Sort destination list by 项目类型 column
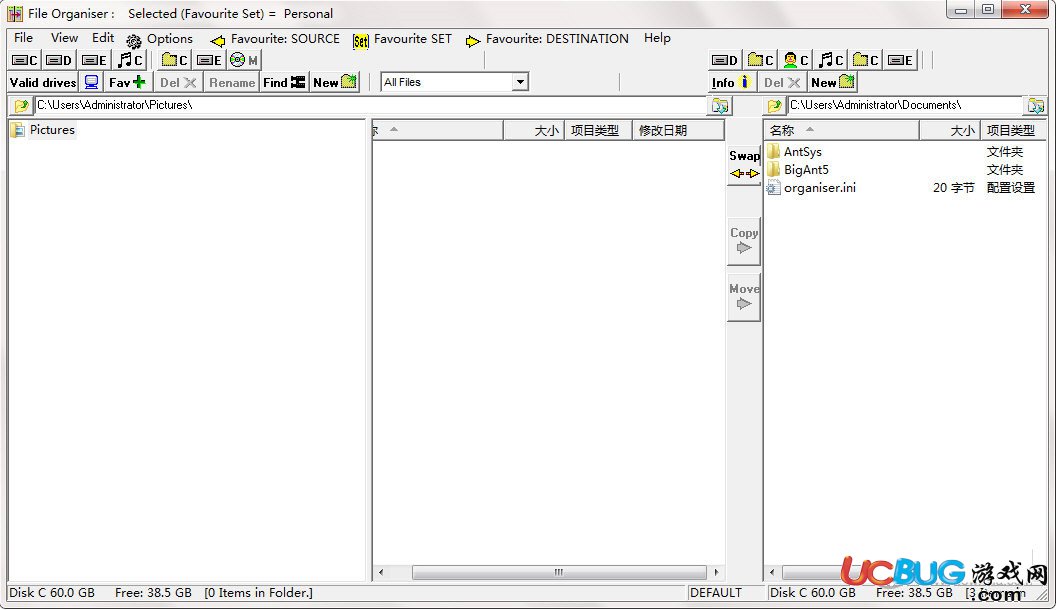 1013,131
